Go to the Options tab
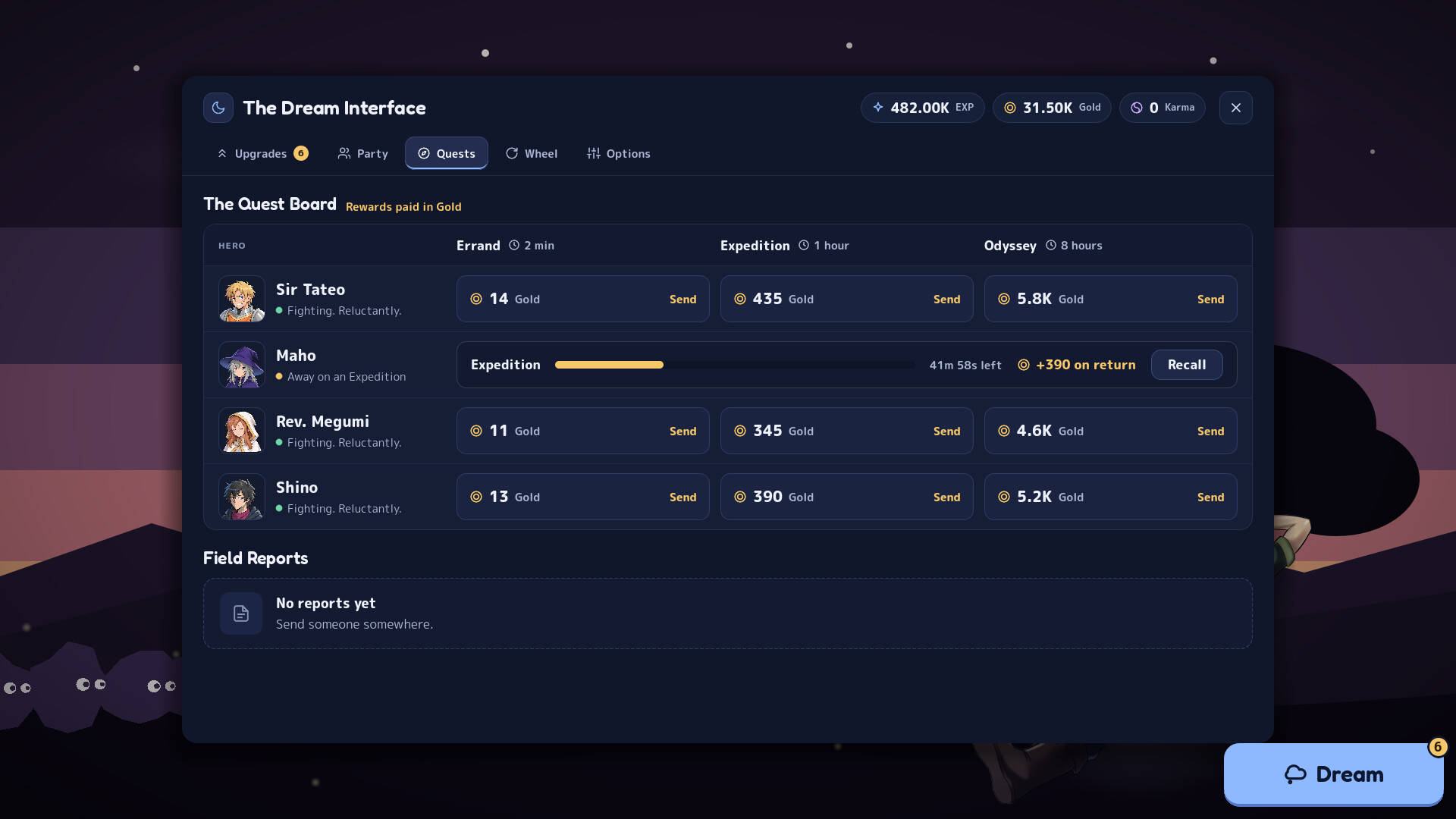Screen dimensions: 1456x819 [618, 153]
